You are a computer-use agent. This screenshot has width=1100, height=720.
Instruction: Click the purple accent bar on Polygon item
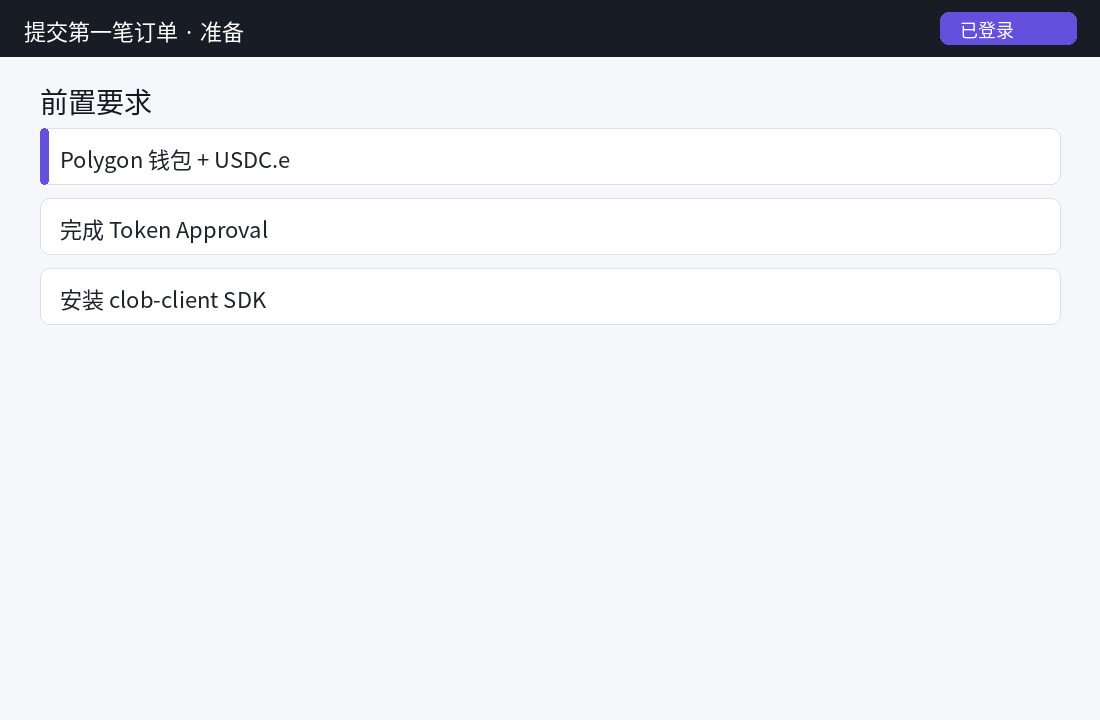pyautogui.click(x=44, y=156)
